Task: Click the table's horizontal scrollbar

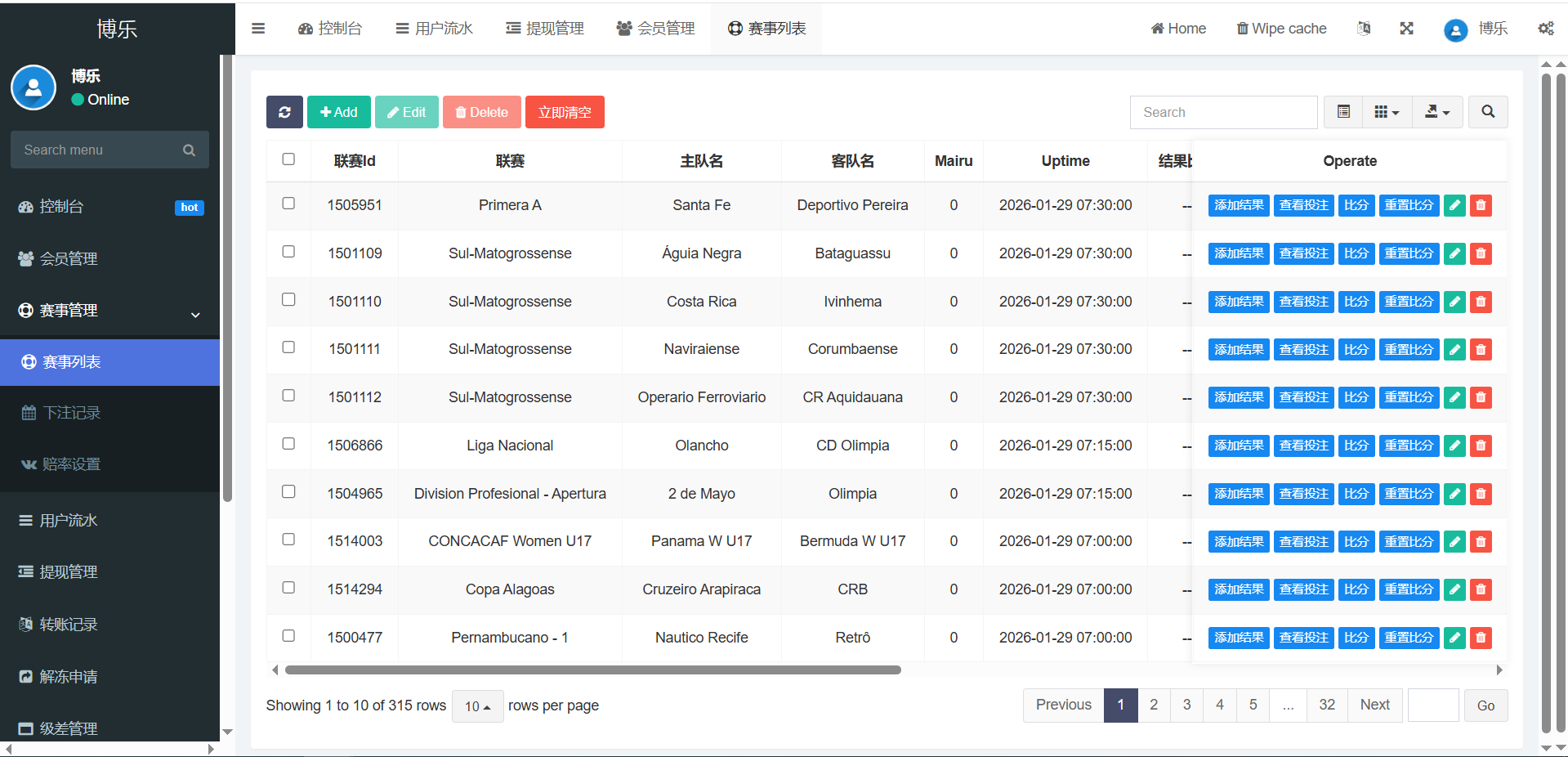Action: [592, 670]
